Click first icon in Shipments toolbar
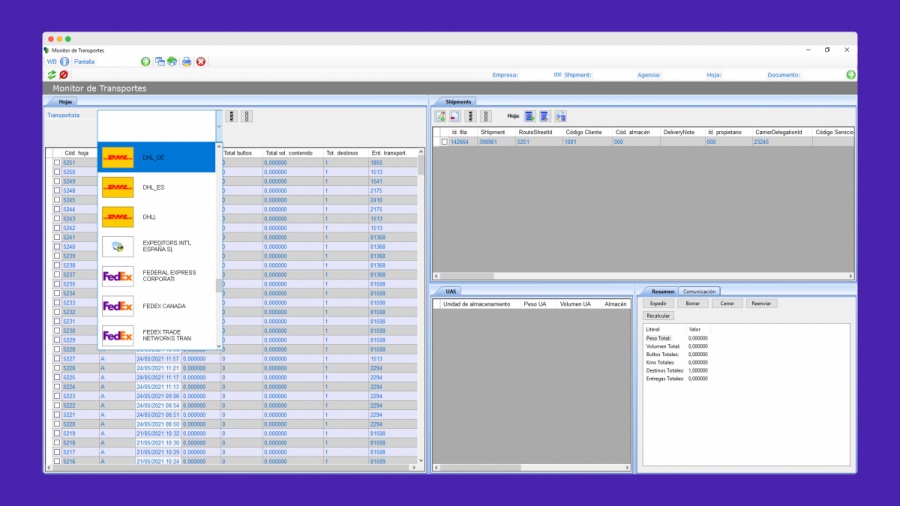Screen dimensions: 900x506 click(x=441, y=116)
